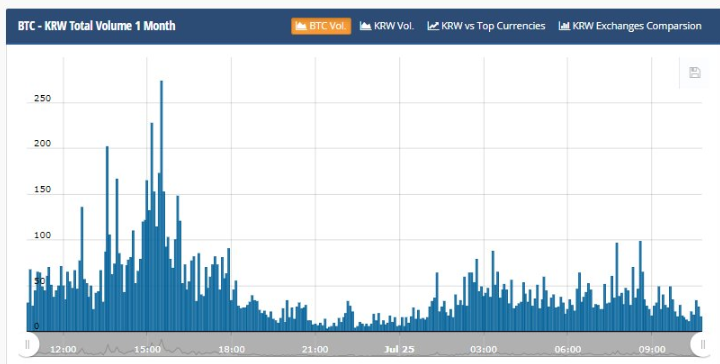
Task: Click the line chart icon beside KRW vs Top Currencies
Action: point(433,26)
